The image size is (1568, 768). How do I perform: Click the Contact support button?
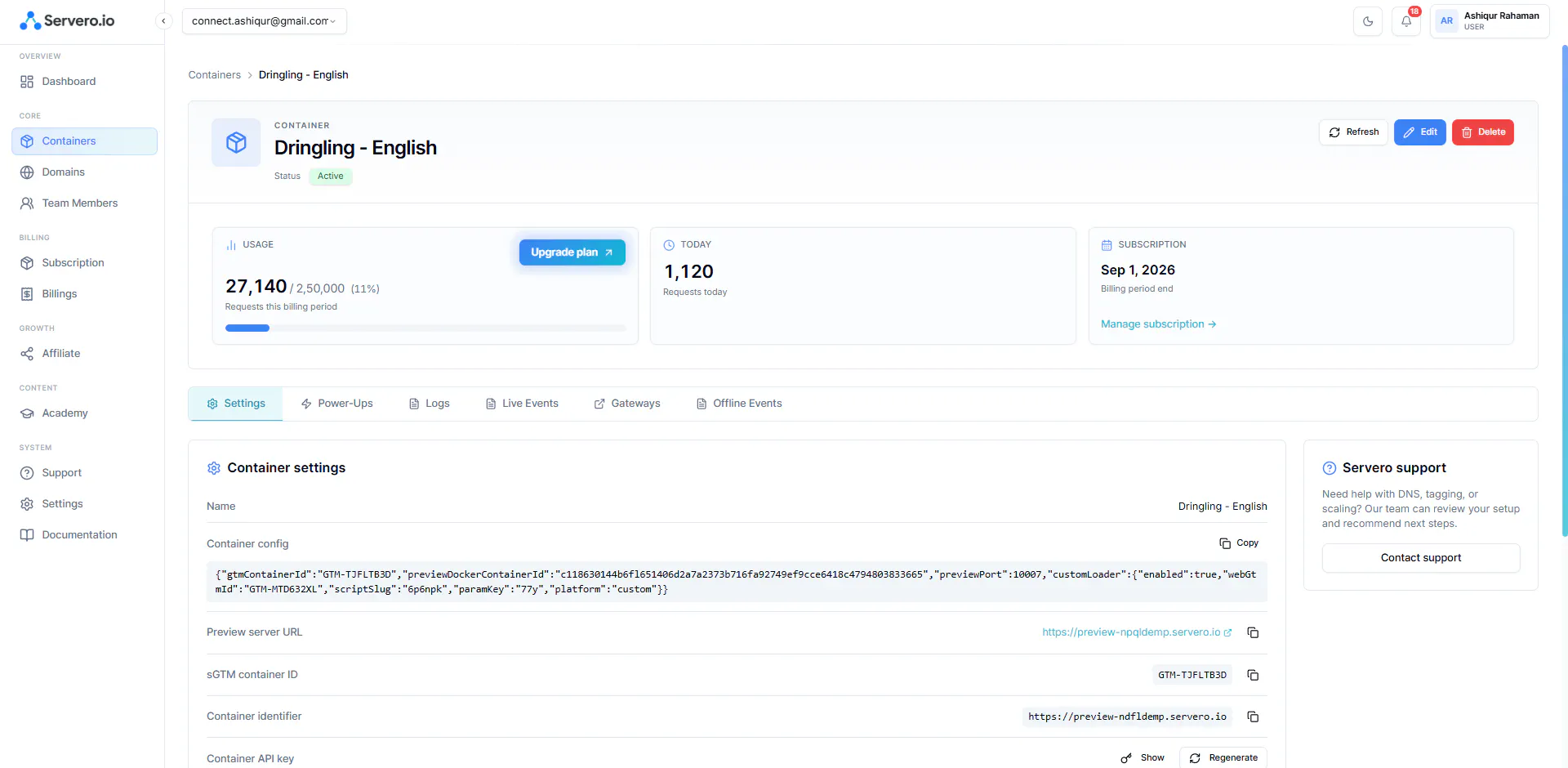[x=1421, y=558]
